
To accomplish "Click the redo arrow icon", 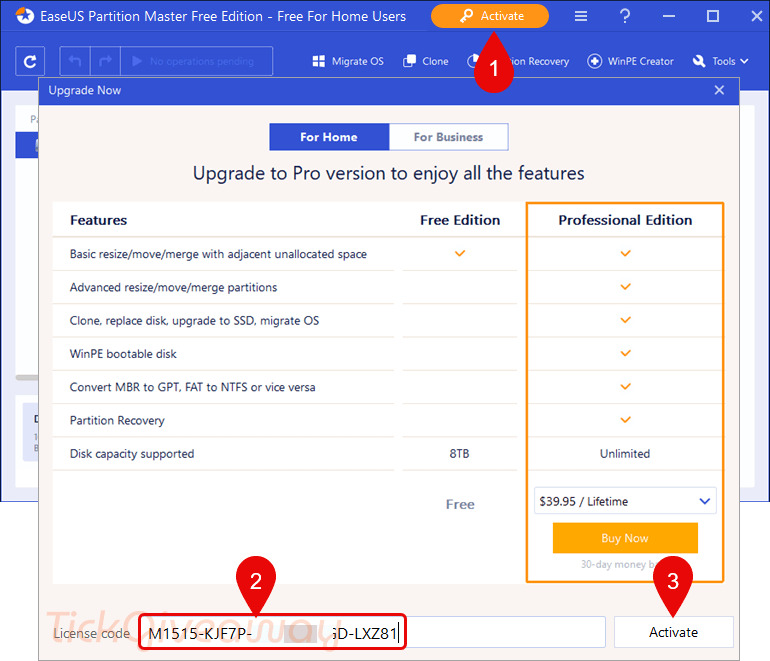I will 105,61.
